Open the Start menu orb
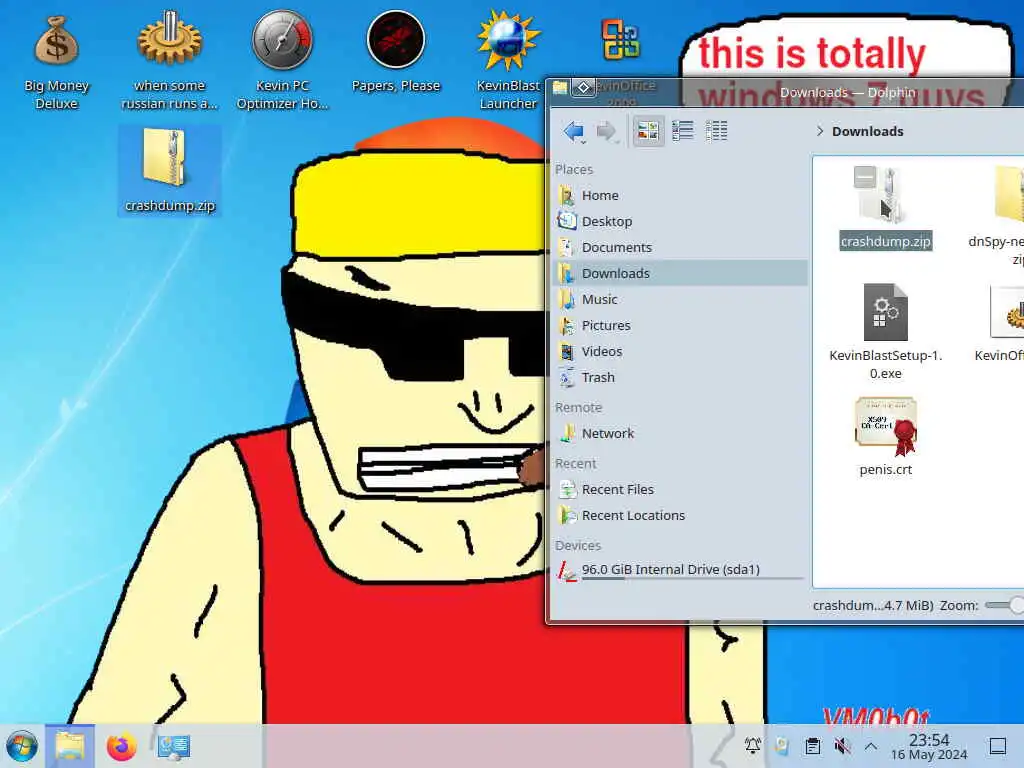 [22, 746]
